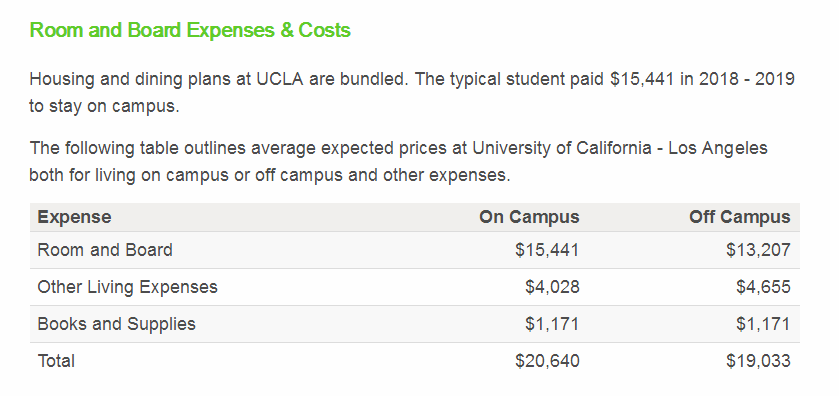Screen dimensions: 839x396
Task: Select the $13,207 off campus value
Action: point(758,250)
